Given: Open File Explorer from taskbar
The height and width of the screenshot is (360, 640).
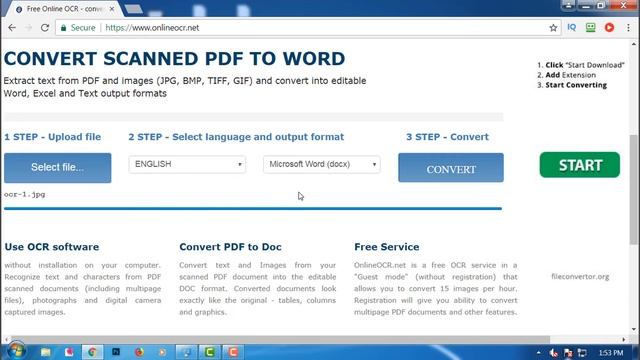Looking at the screenshot, I should pyautogui.click(x=45, y=352).
